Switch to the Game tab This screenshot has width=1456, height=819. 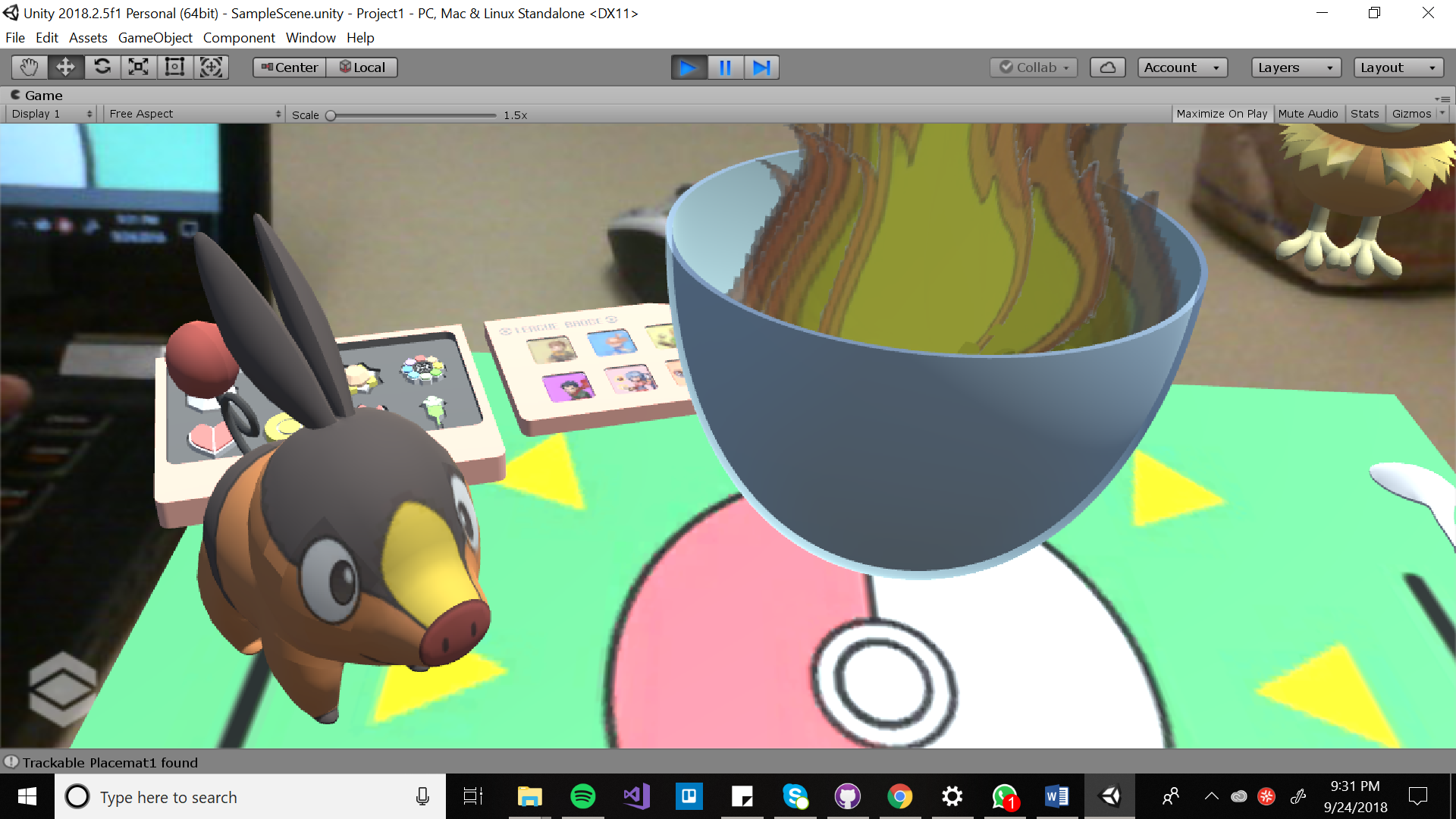36,96
